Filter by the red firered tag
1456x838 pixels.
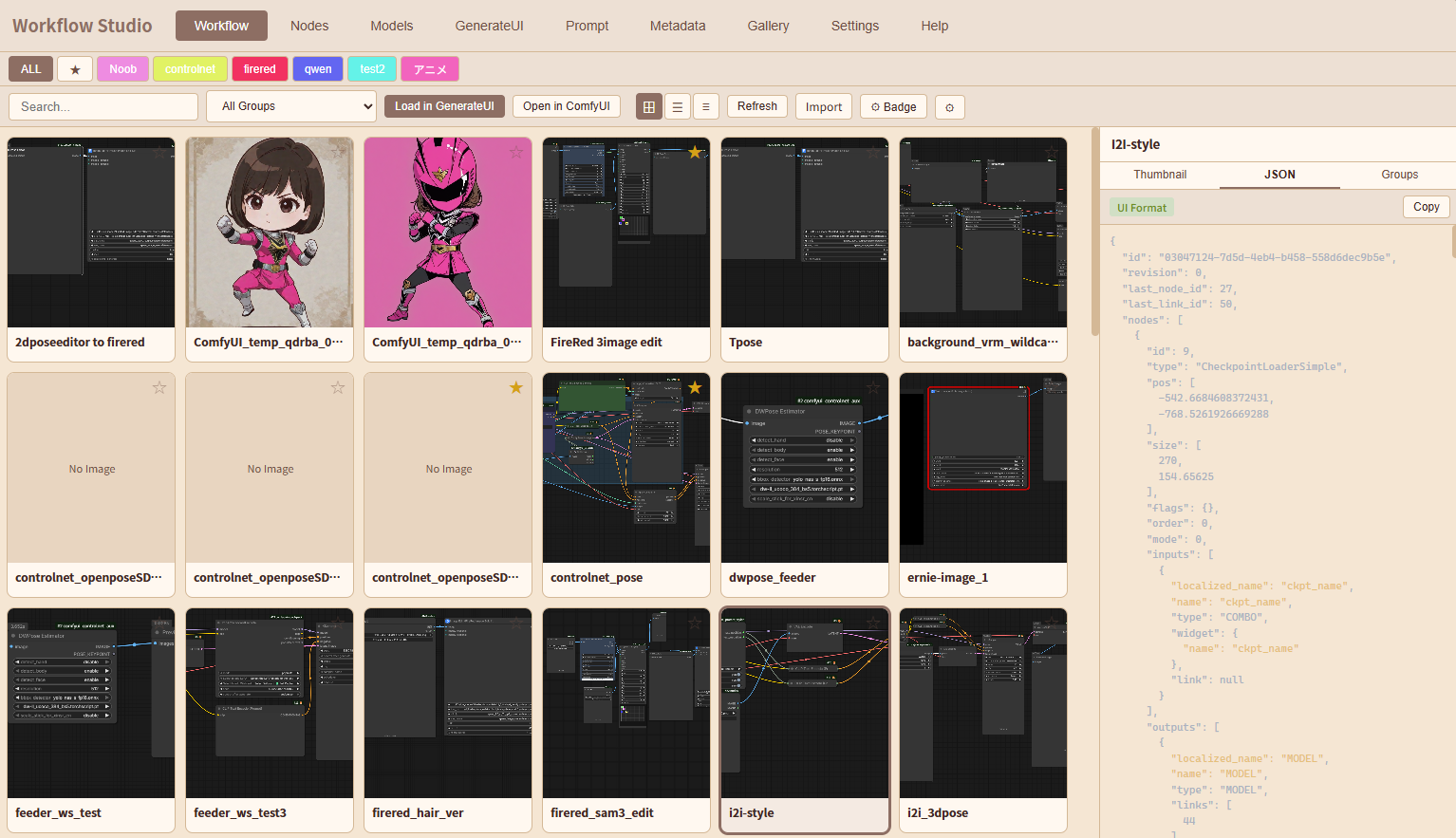coord(259,69)
